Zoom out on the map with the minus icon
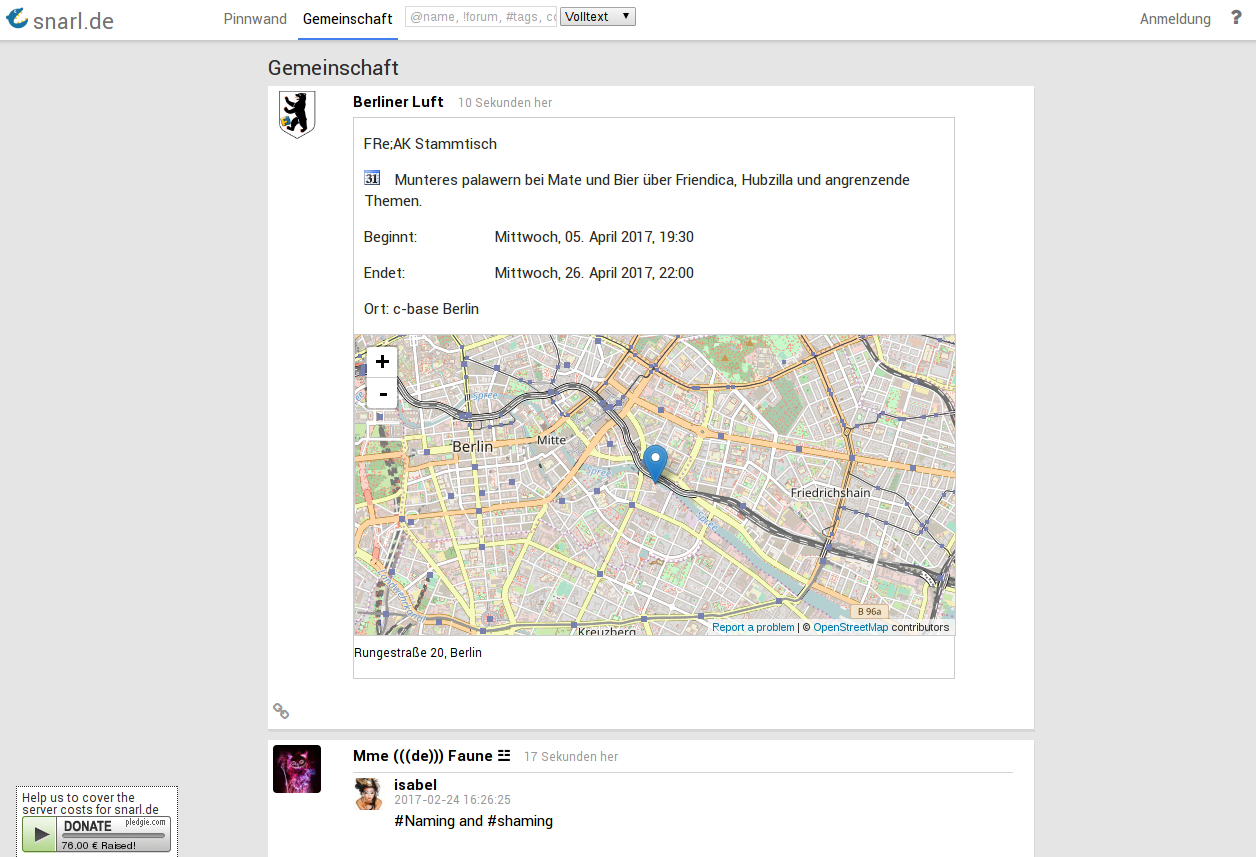The width and height of the screenshot is (1256, 857). 382,393
